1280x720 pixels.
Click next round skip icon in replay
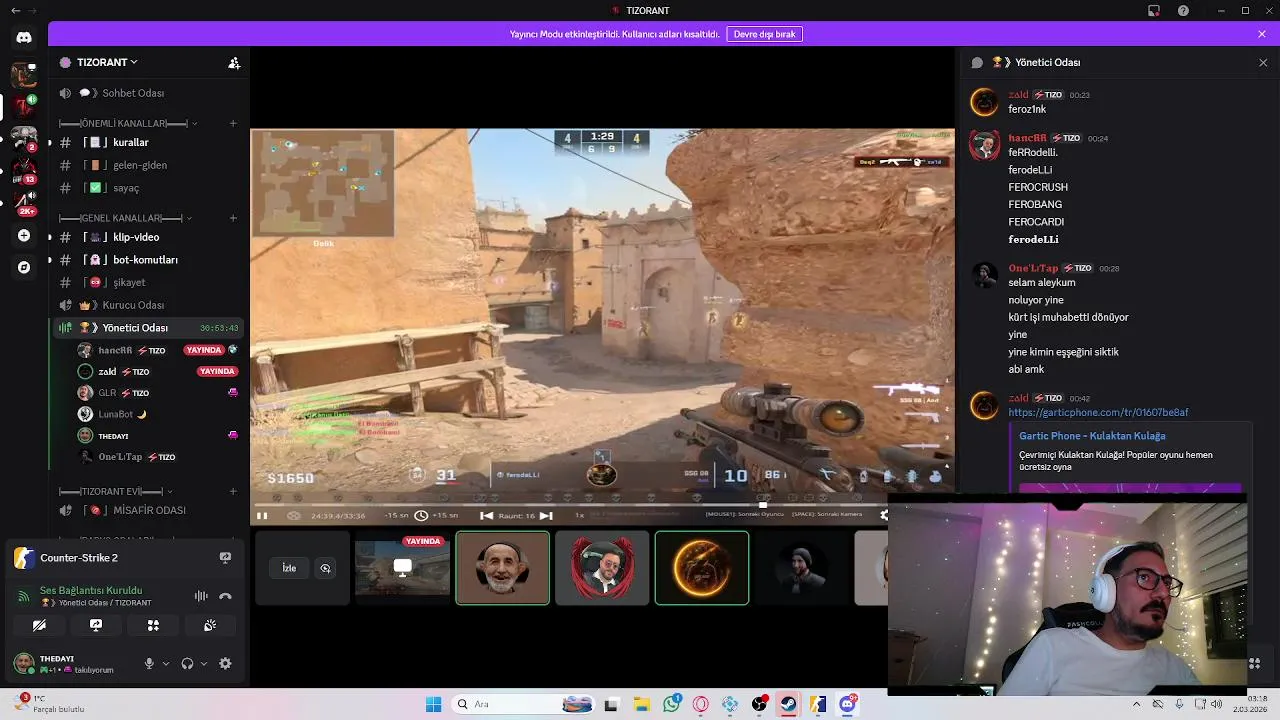point(546,515)
